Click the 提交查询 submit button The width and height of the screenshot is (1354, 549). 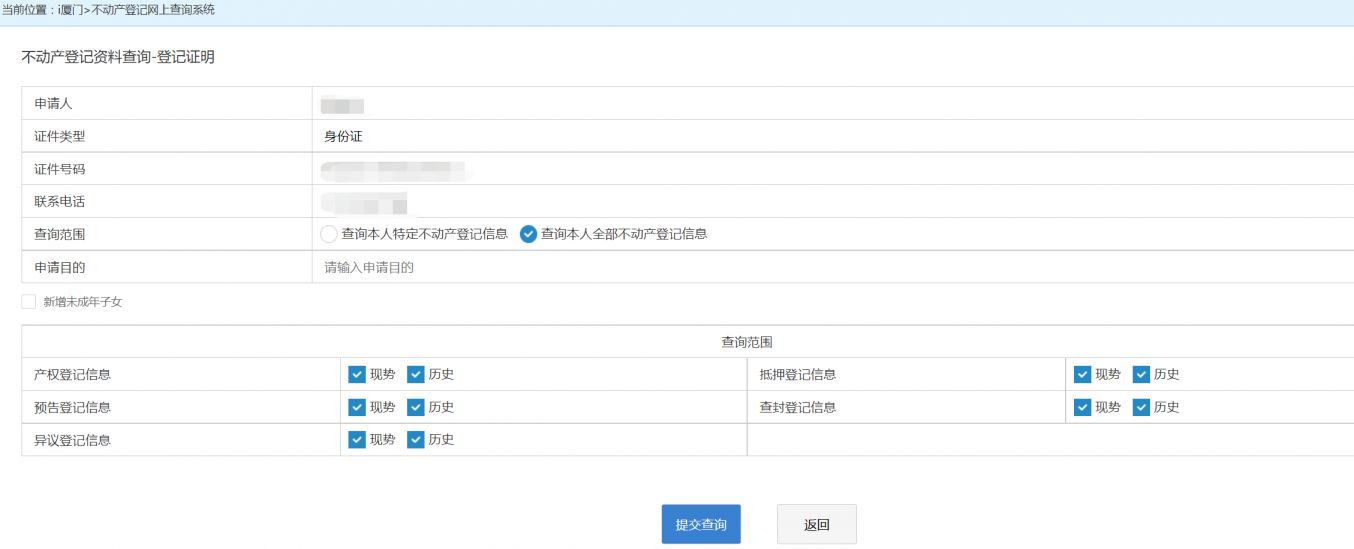(x=701, y=524)
